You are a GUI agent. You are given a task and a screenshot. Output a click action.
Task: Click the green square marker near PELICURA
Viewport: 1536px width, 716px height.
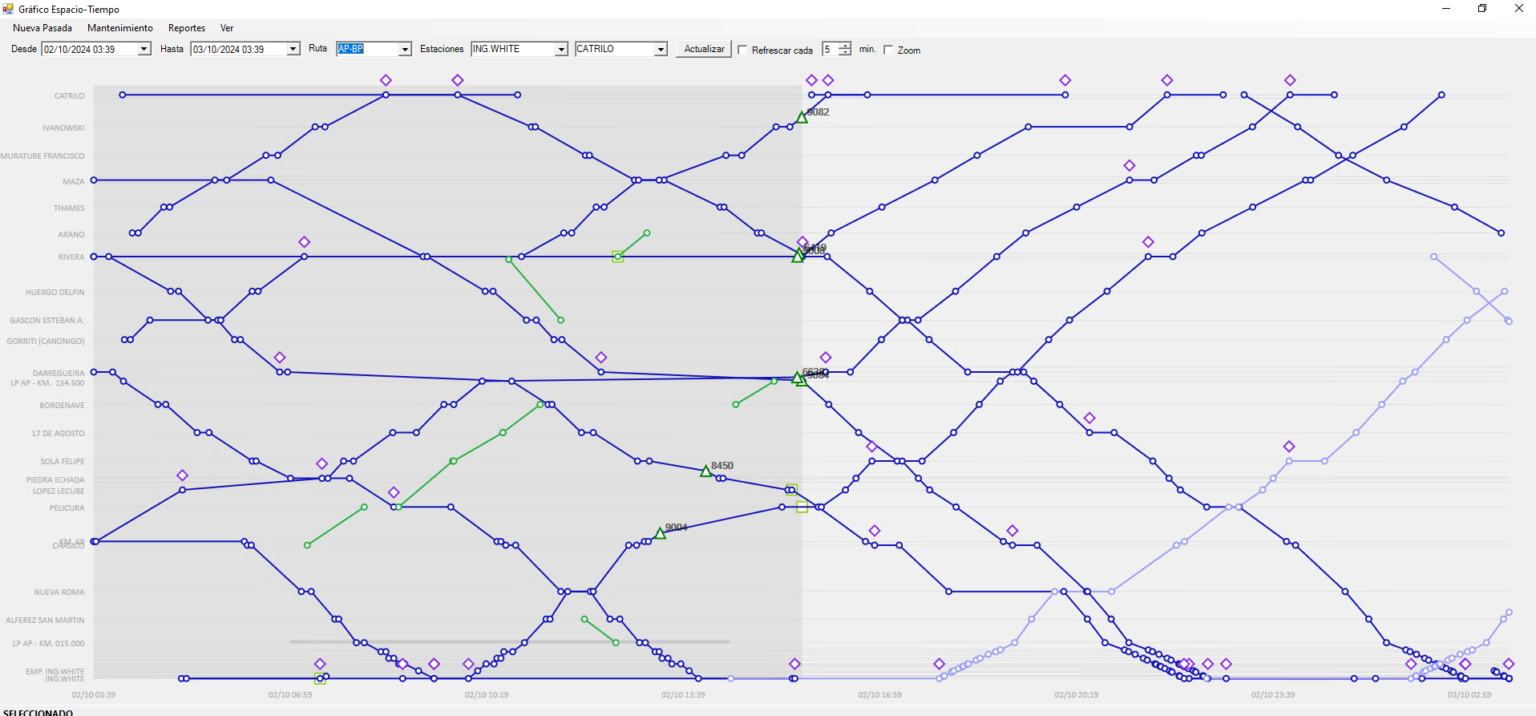click(802, 508)
